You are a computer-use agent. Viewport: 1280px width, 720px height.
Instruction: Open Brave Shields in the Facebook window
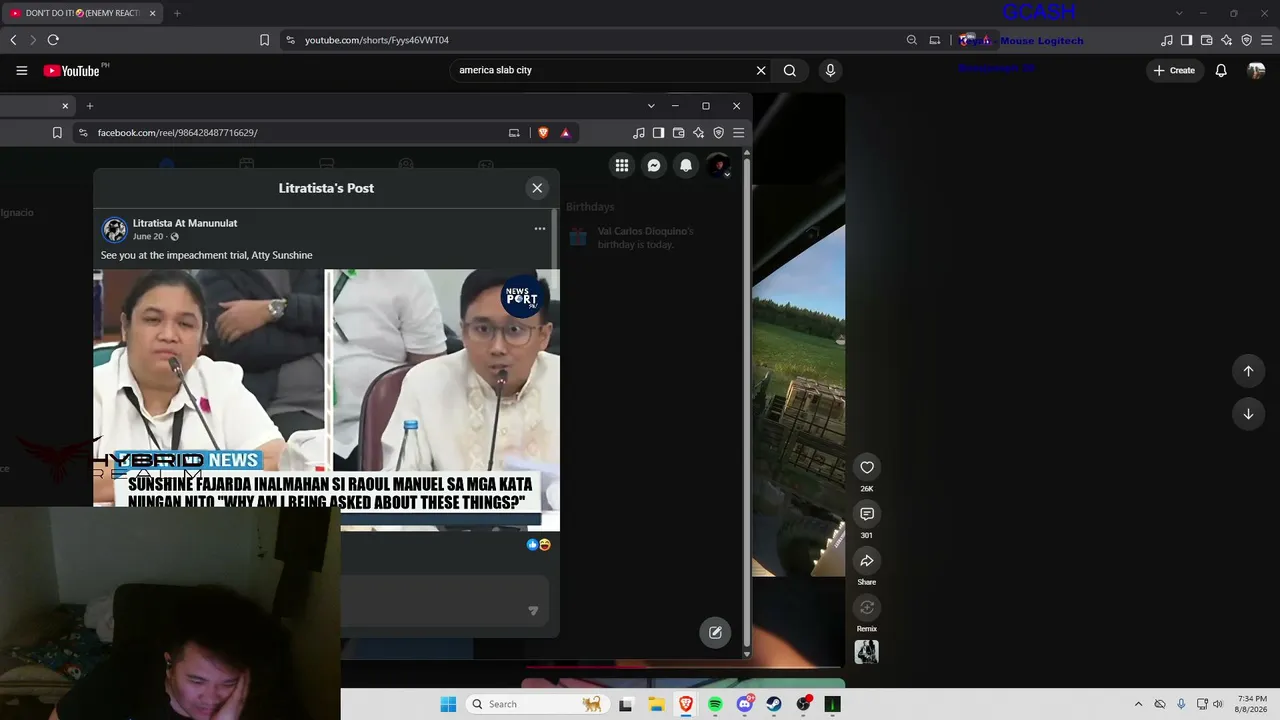coord(543,133)
